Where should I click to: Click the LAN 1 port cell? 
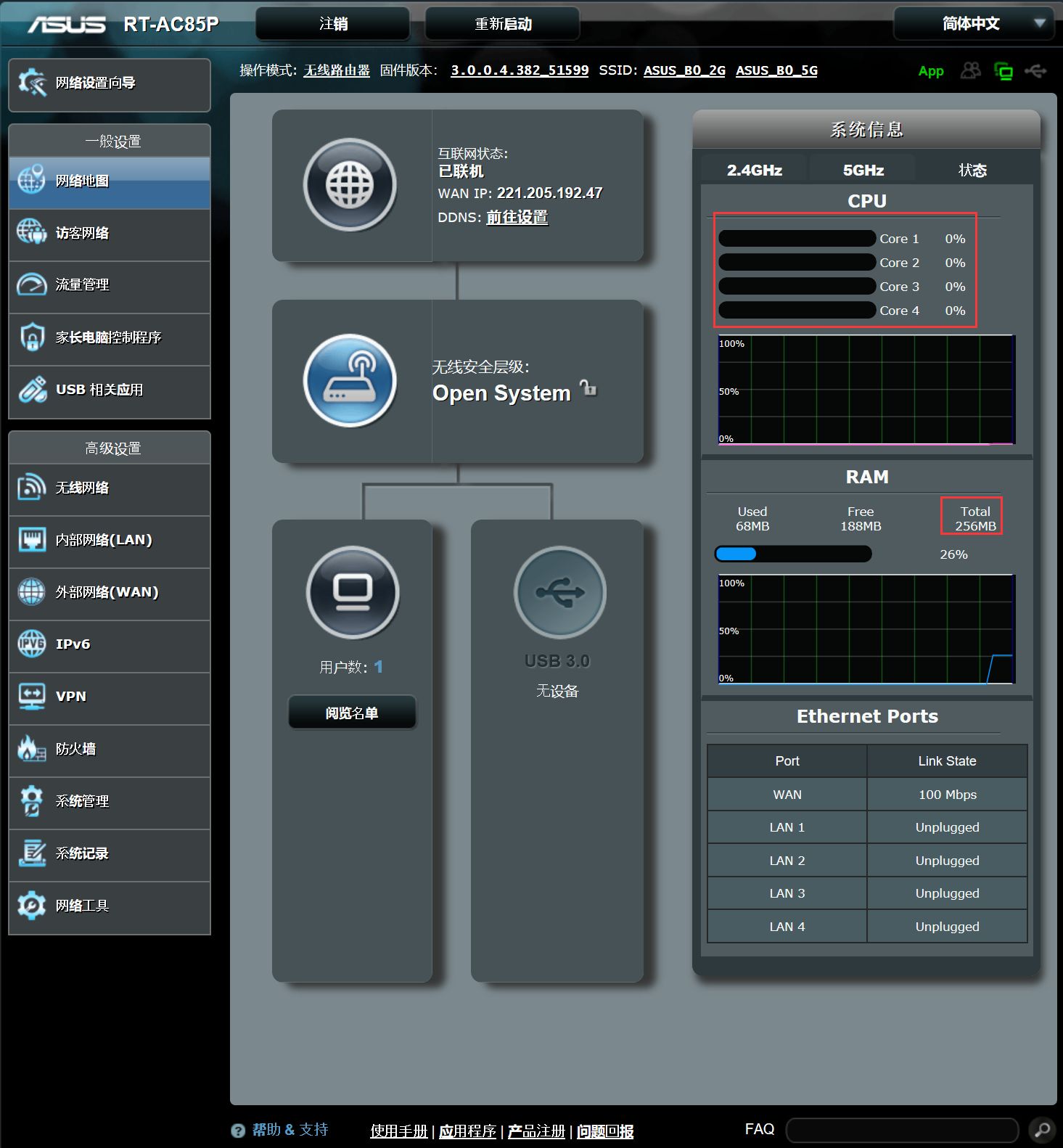[x=787, y=827]
